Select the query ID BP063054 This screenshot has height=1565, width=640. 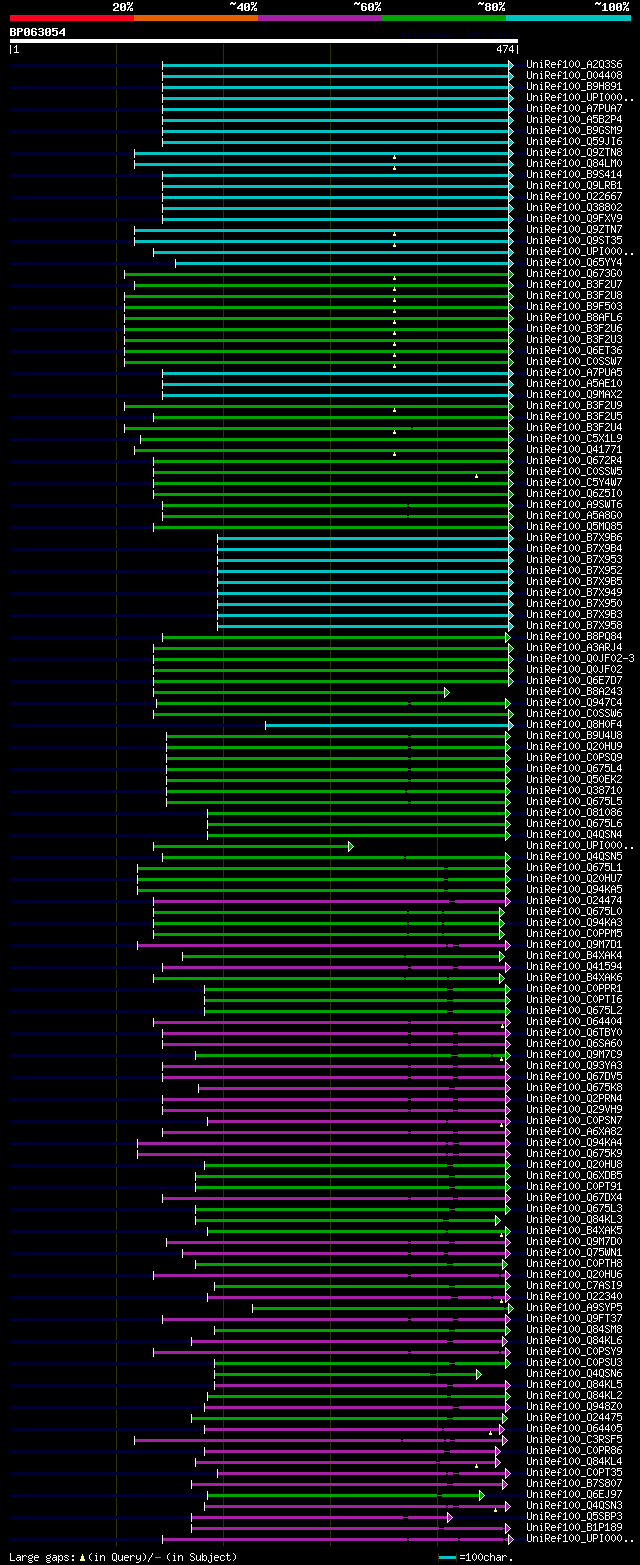pyautogui.click(x=38, y=32)
